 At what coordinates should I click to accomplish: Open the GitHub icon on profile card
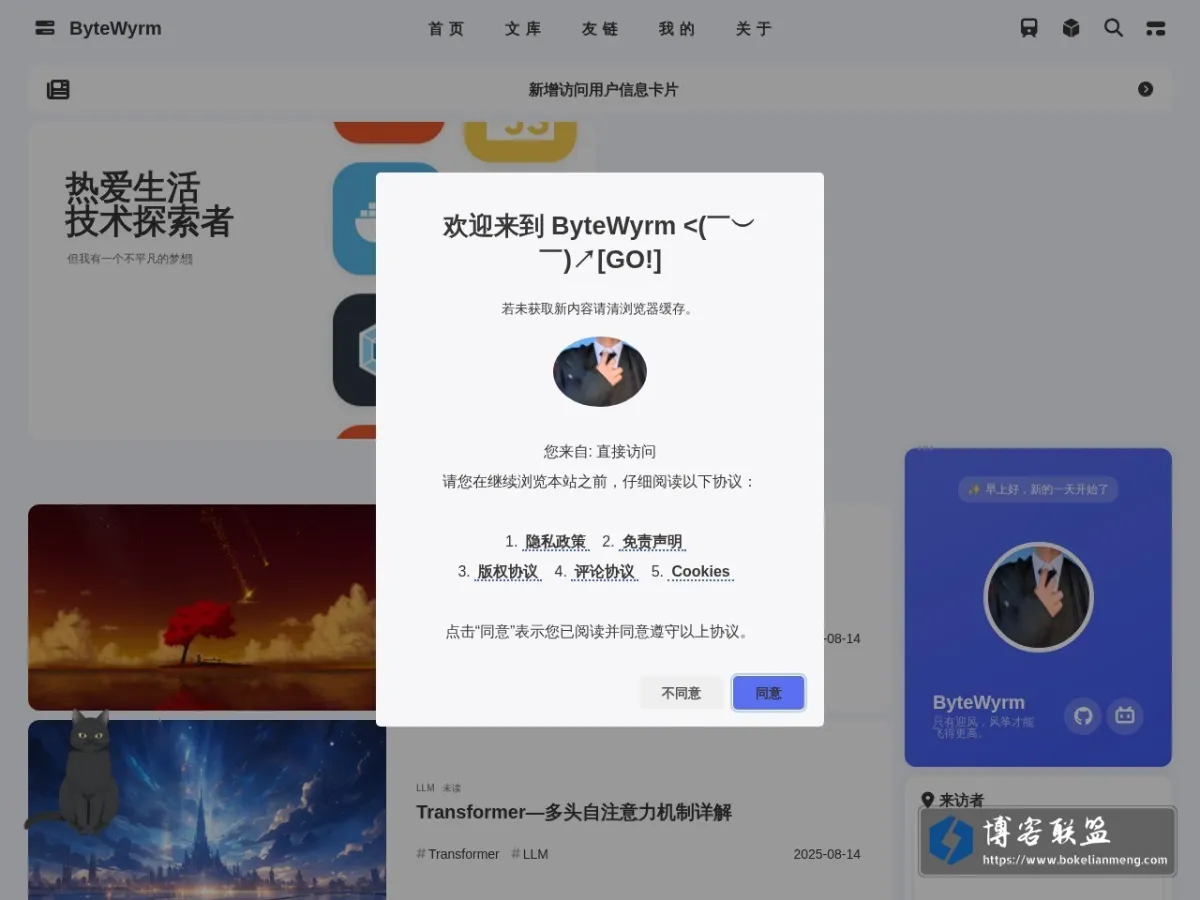click(1082, 716)
